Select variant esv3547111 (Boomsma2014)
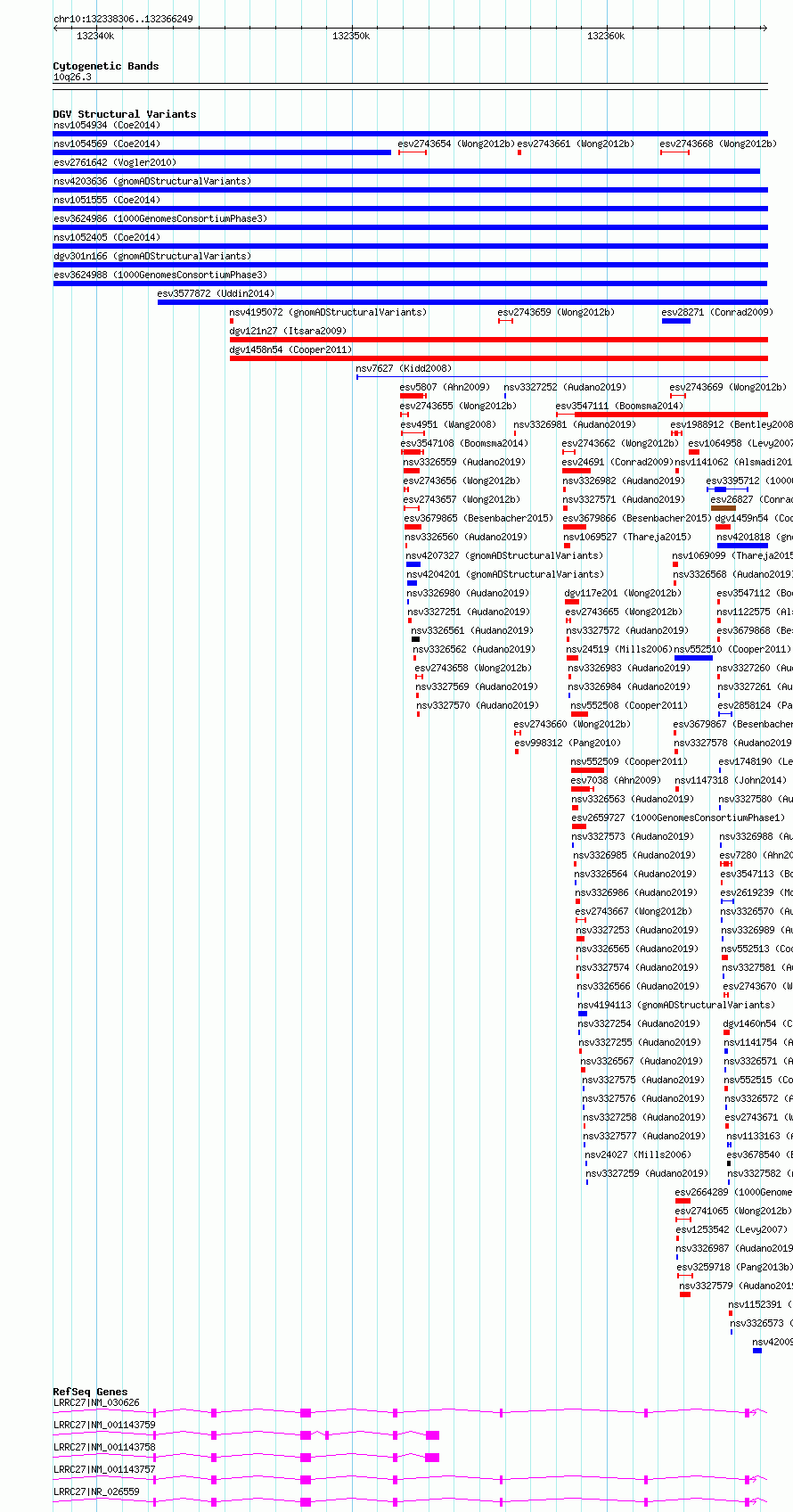This screenshot has width=793, height=1512. click(620, 406)
